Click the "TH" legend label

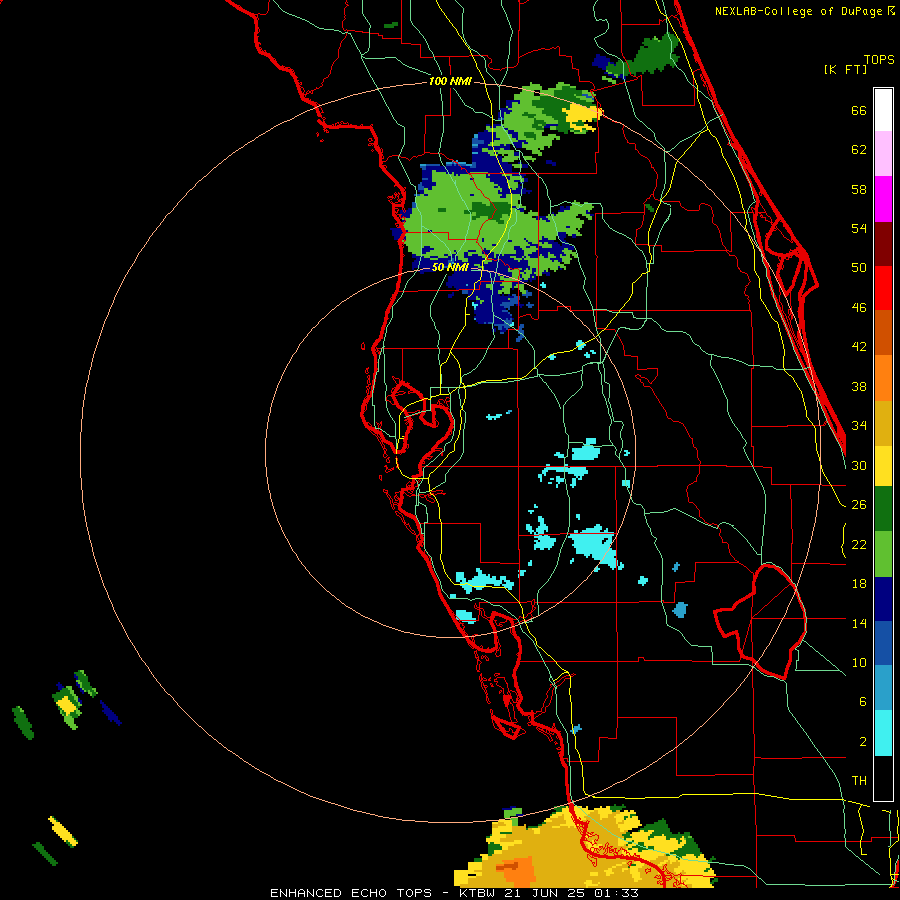pyautogui.click(x=859, y=781)
